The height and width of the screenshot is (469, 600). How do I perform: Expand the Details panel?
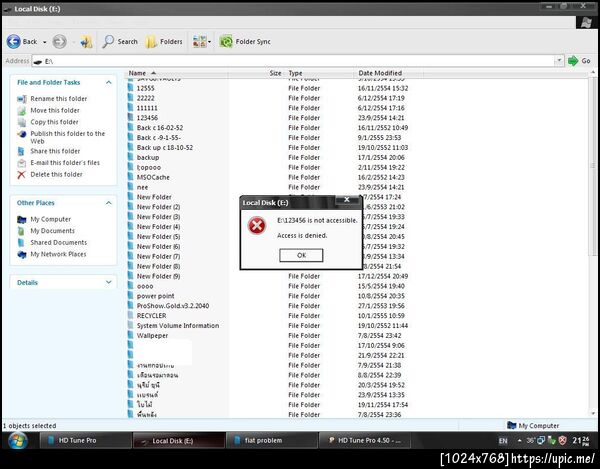pyautogui.click(x=109, y=282)
